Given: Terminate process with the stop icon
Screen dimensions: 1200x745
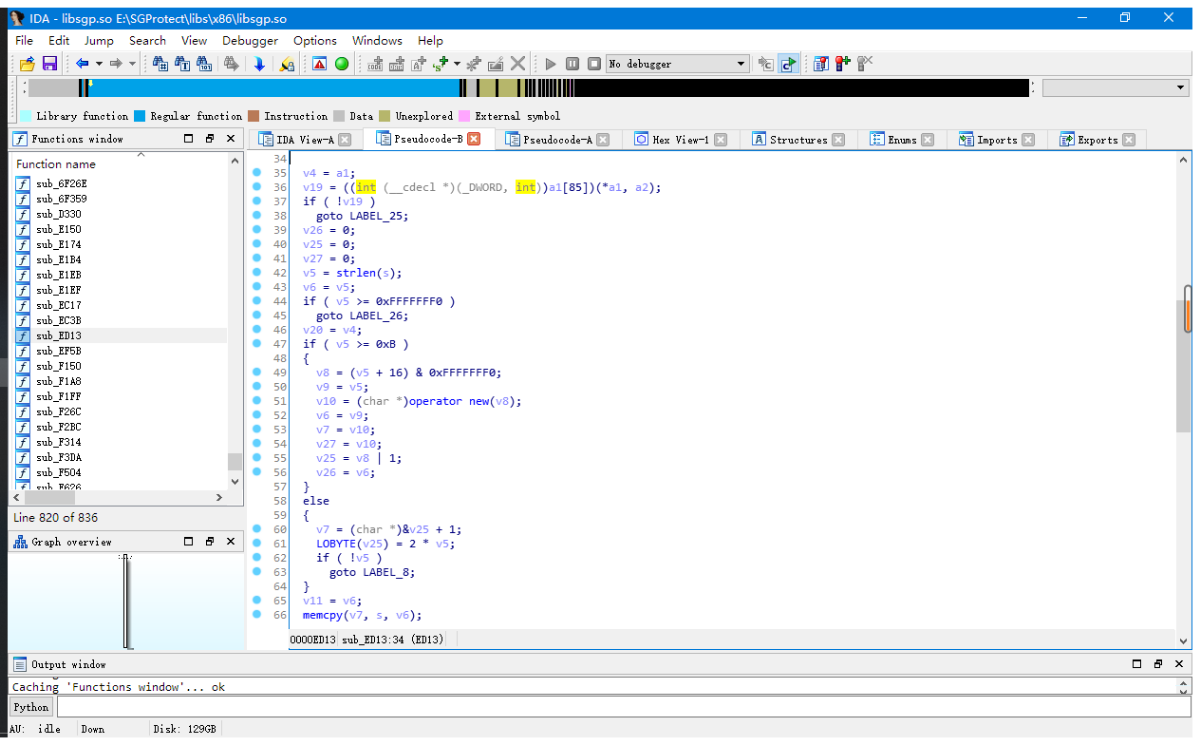Looking at the screenshot, I should [594, 64].
